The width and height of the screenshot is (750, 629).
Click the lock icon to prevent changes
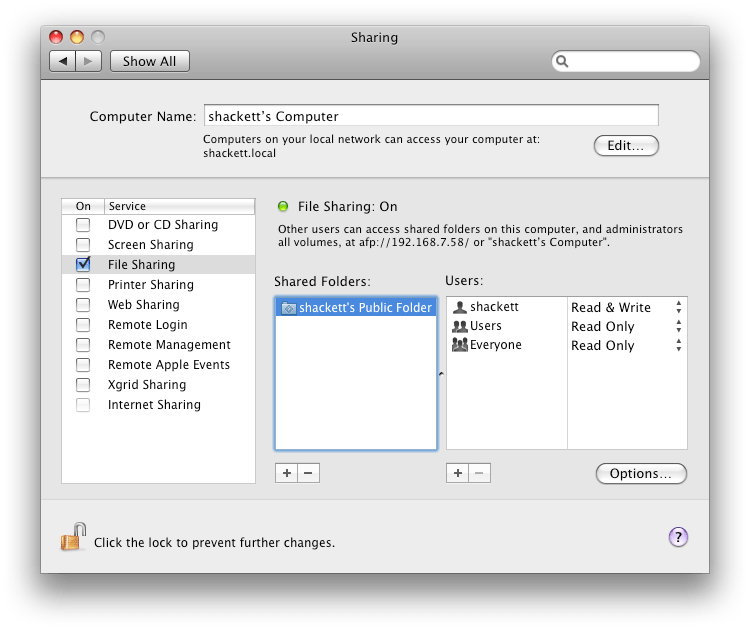[73, 537]
